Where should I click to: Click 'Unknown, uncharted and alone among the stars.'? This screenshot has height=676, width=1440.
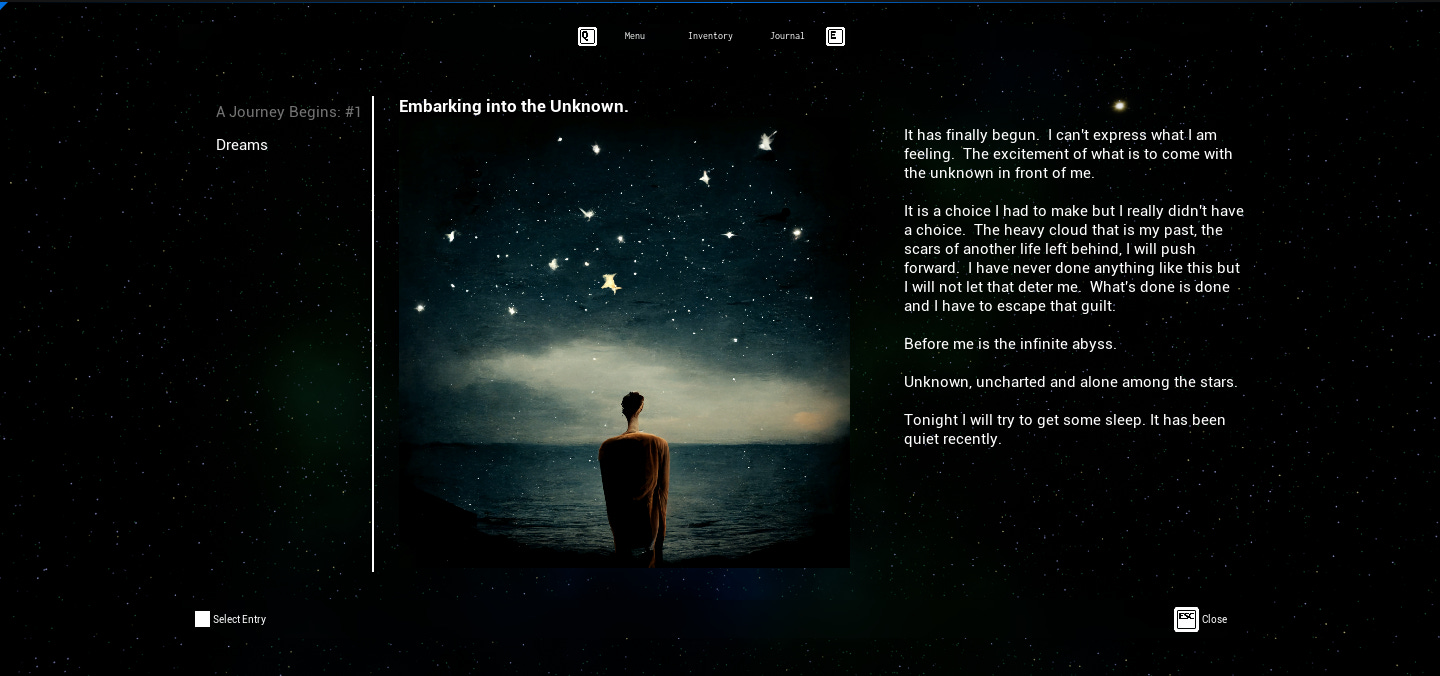pyautogui.click(x=1070, y=382)
